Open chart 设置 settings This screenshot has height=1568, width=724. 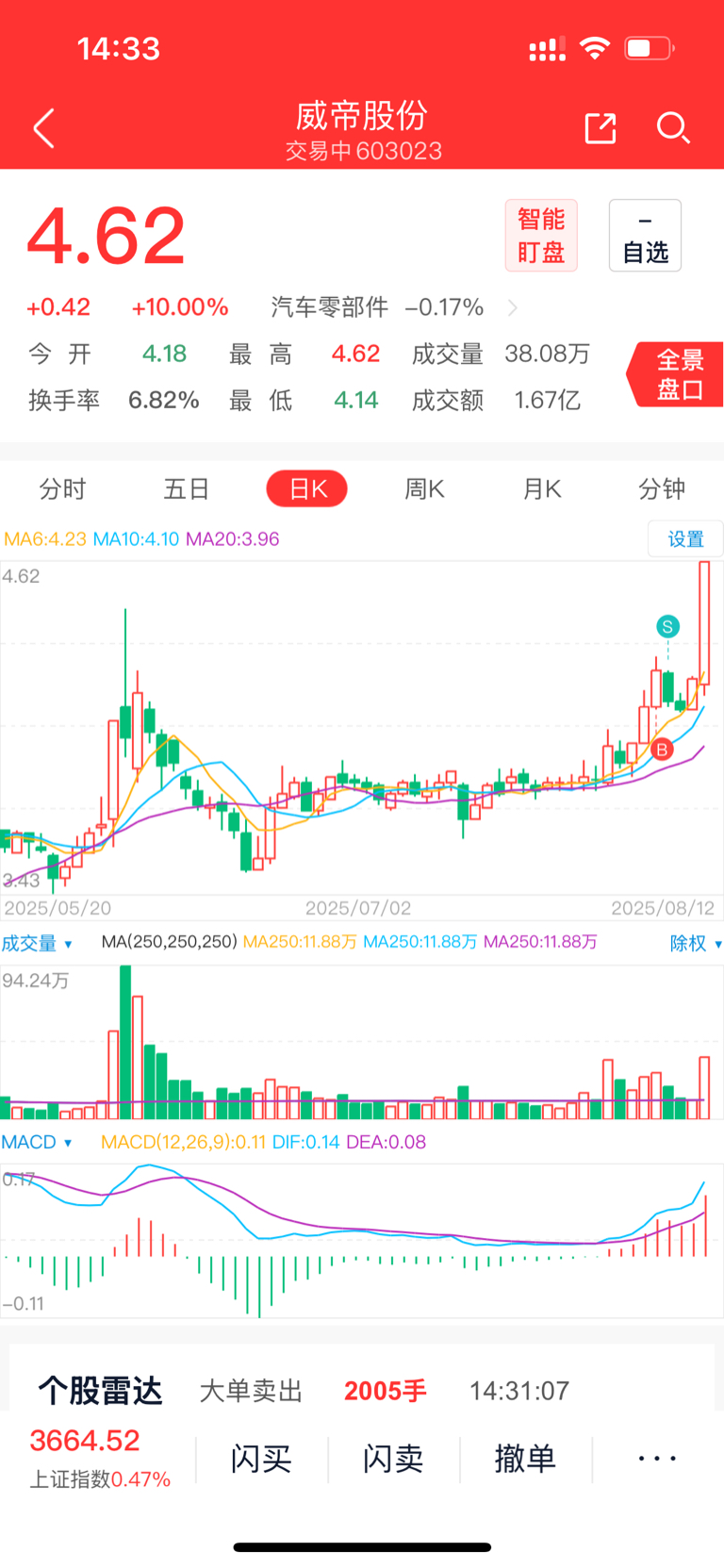pos(685,538)
